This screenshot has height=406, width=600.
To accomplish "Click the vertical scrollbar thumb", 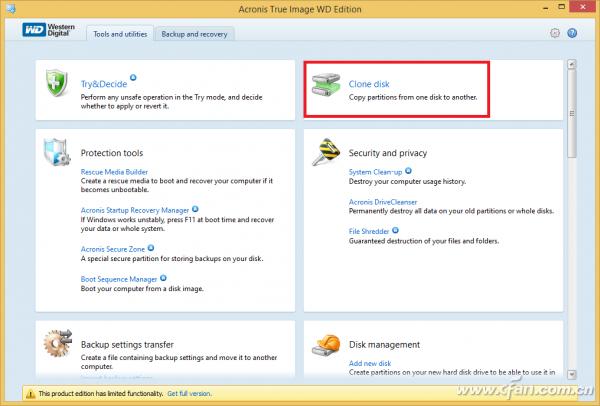I will tap(572, 113).
